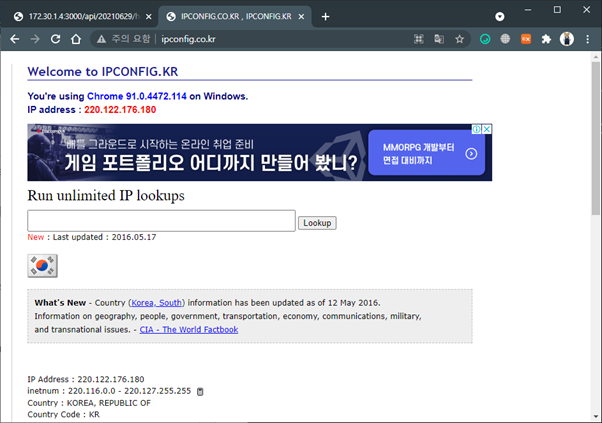Click the orange extension icon
Image resolution: width=602 pixels, height=423 pixels.
[x=526, y=39]
